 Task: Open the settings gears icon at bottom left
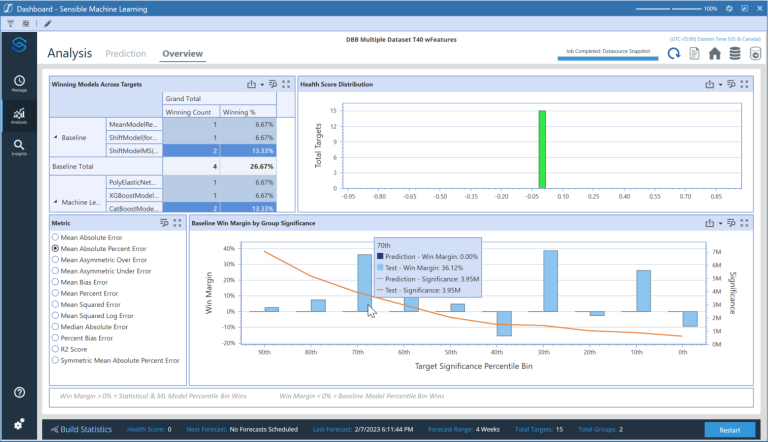19,424
